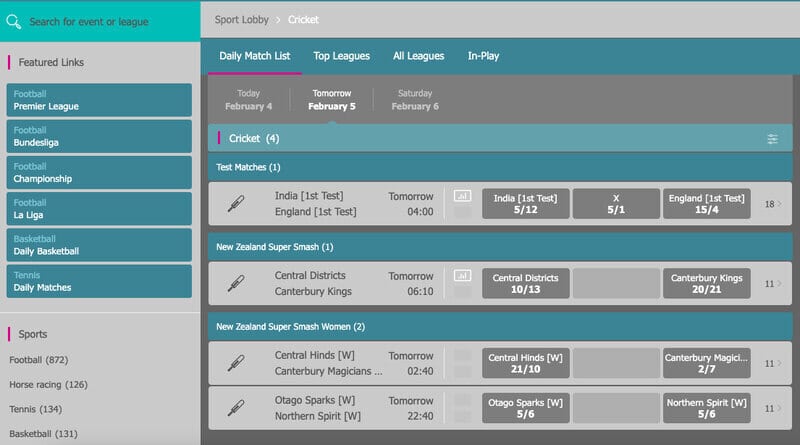
Task: Click the search magnifier icon
Action: coord(13,21)
